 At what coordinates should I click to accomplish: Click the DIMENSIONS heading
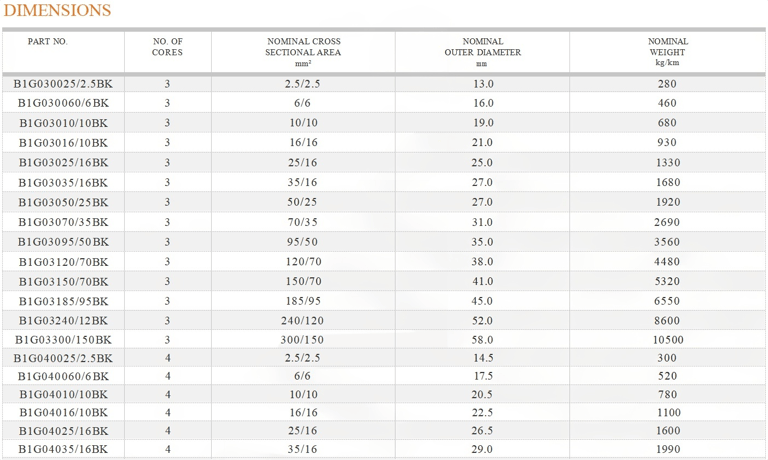coord(57,10)
